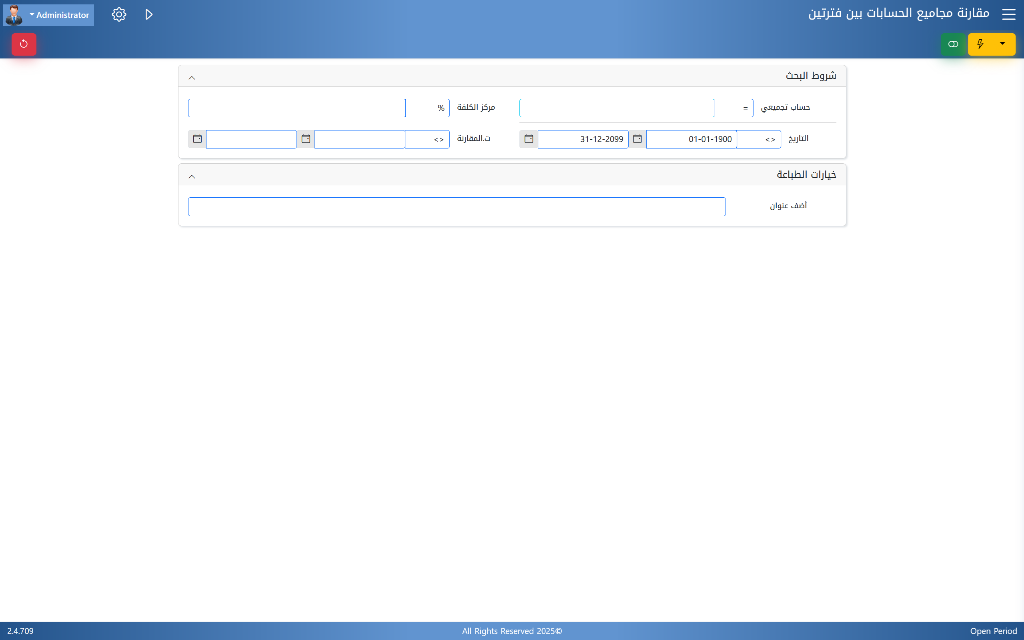Open calendar picker for 31-12-2099 end date
Viewport: 1024px width, 640px height.
(528, 139)
